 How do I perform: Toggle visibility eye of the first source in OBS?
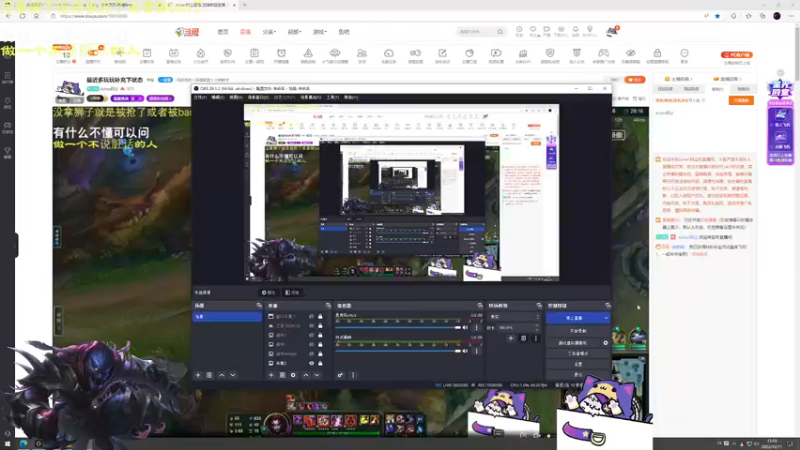pyautogui.click(x=311, y=316)
